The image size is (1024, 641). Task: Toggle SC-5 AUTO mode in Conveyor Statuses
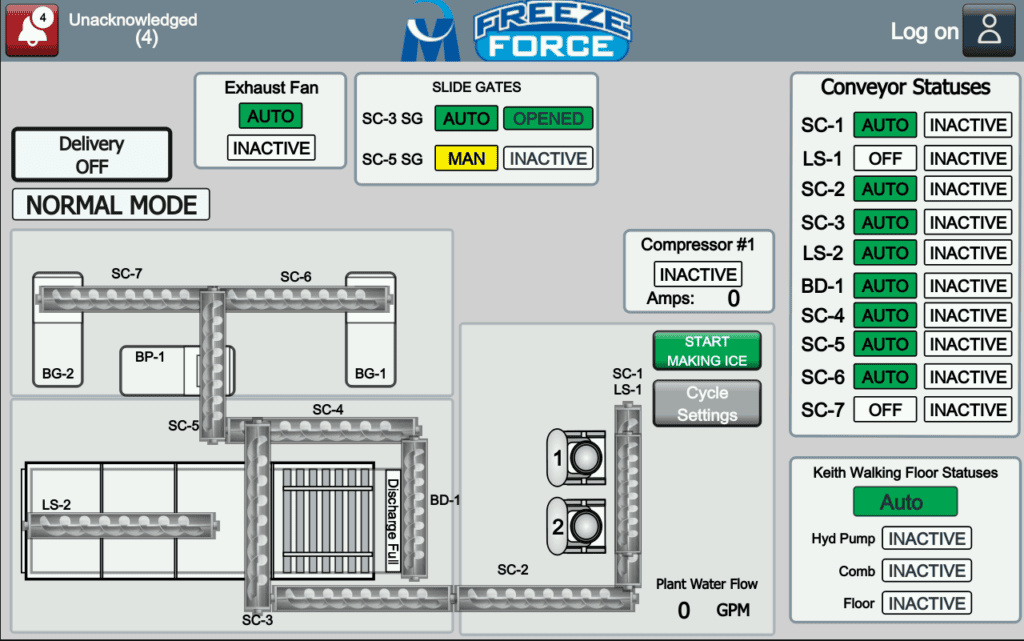pos(885,345)
